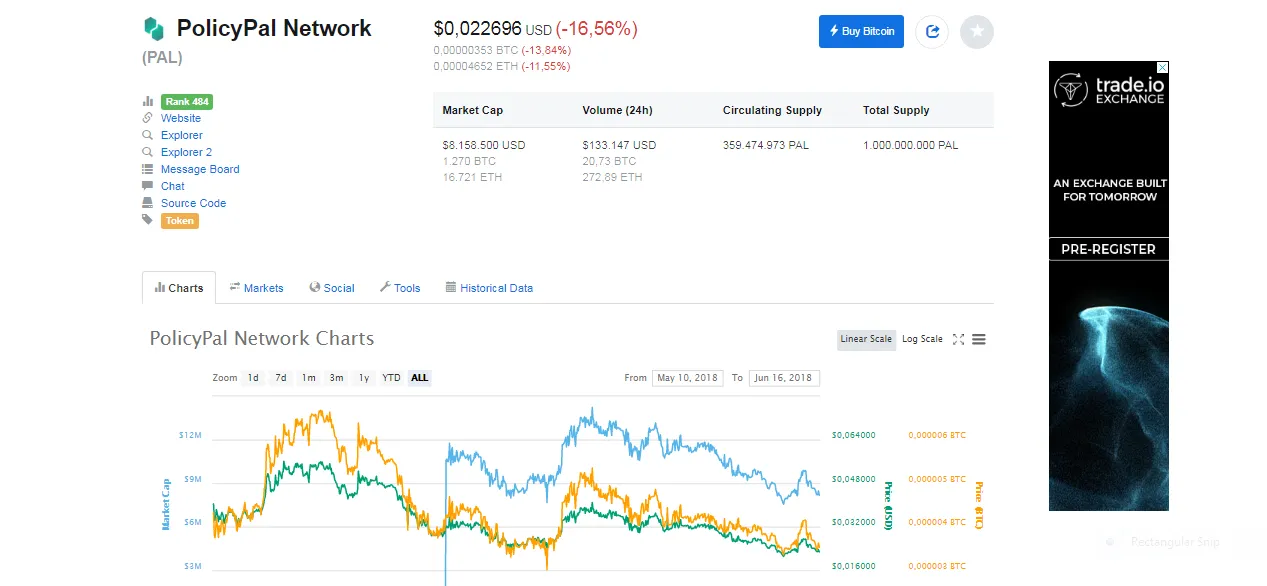Image resolution: width=1267 pixels, height=586 pixels.
Task: Set chart zoom to 1d
Action: (x=254, y=378)
